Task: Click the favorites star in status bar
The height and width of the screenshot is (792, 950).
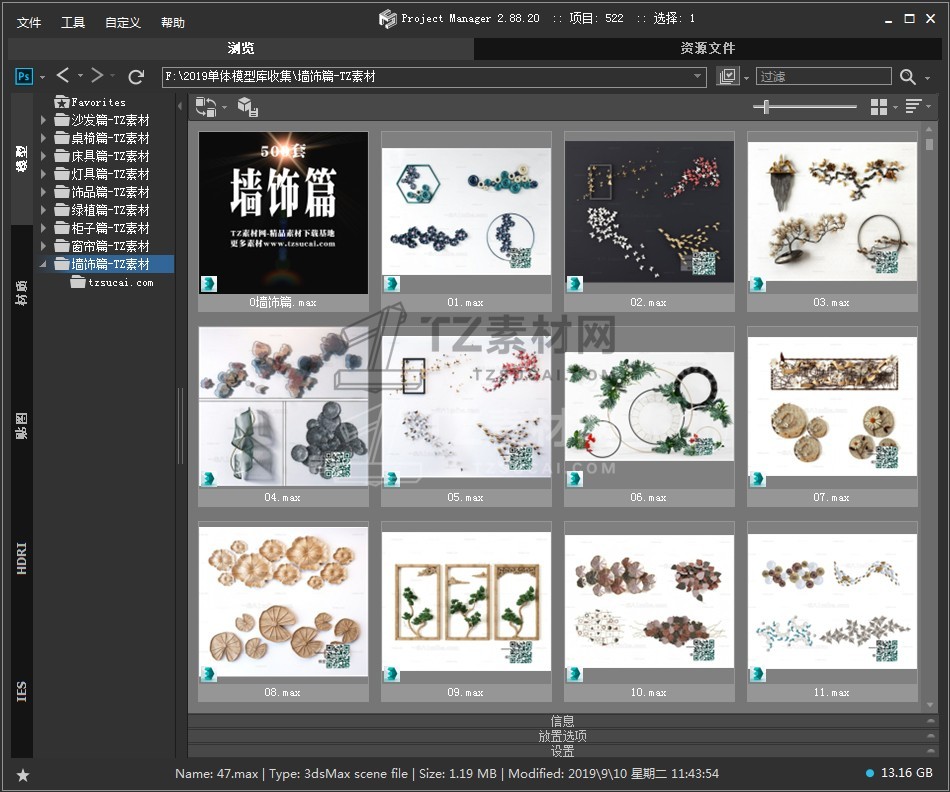Action: (23, 774)
